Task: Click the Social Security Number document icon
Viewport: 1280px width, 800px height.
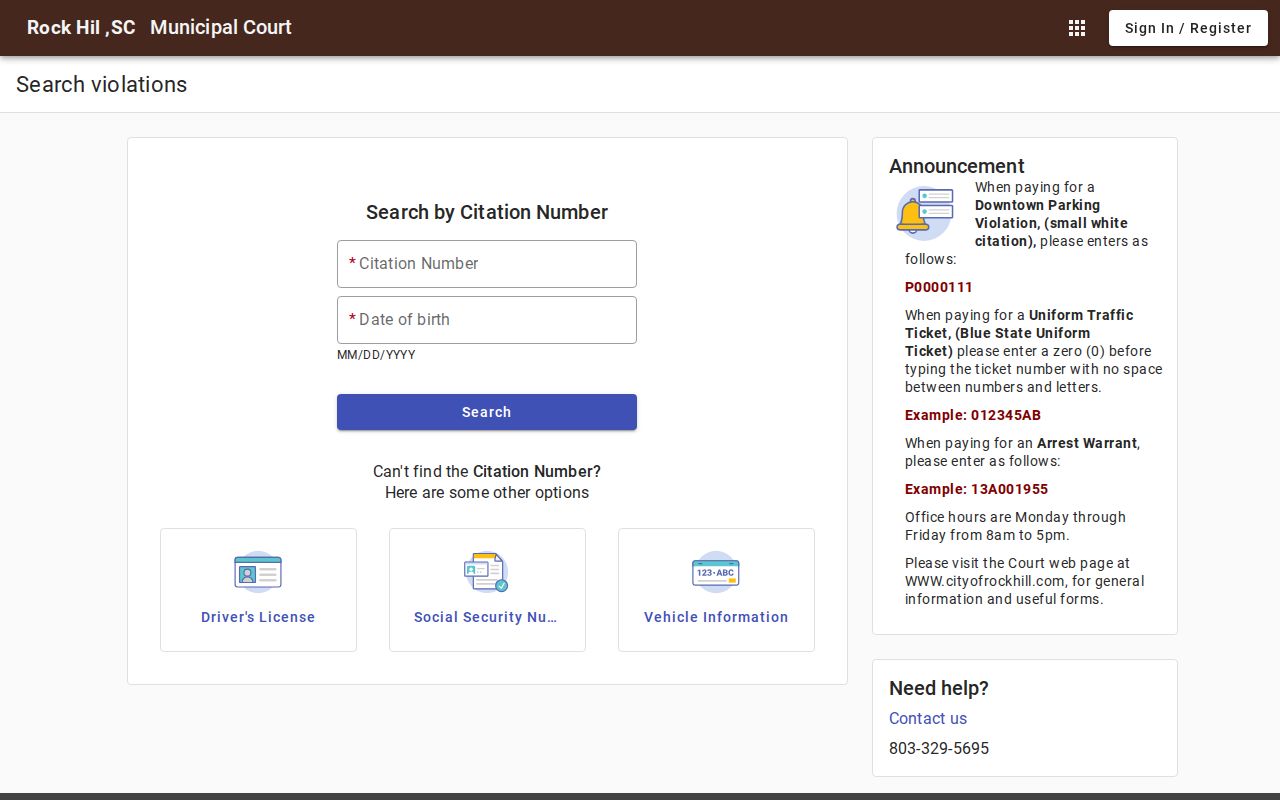Action: 487,572
